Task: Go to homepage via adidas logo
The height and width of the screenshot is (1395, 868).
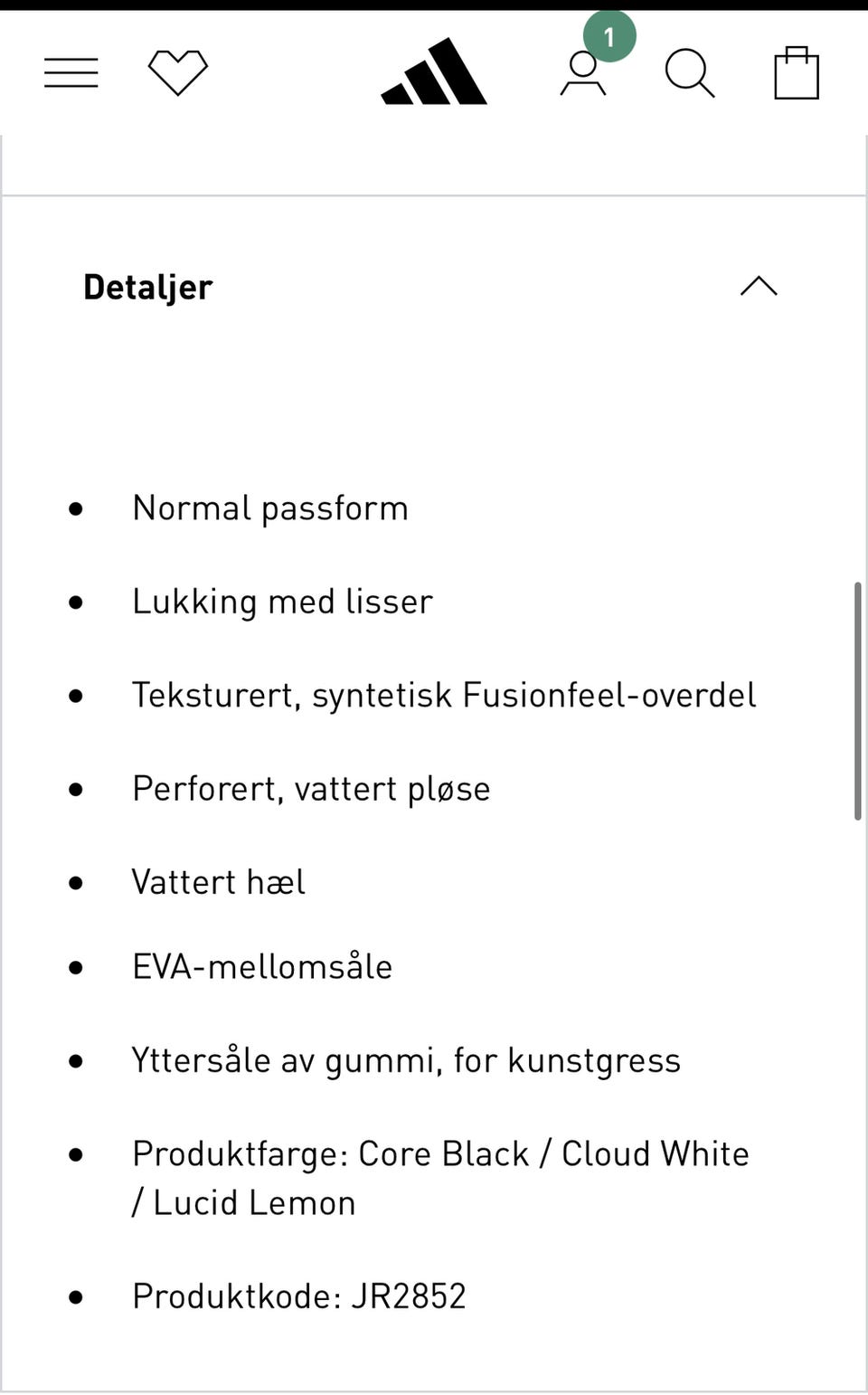Action: coord(434,72)
